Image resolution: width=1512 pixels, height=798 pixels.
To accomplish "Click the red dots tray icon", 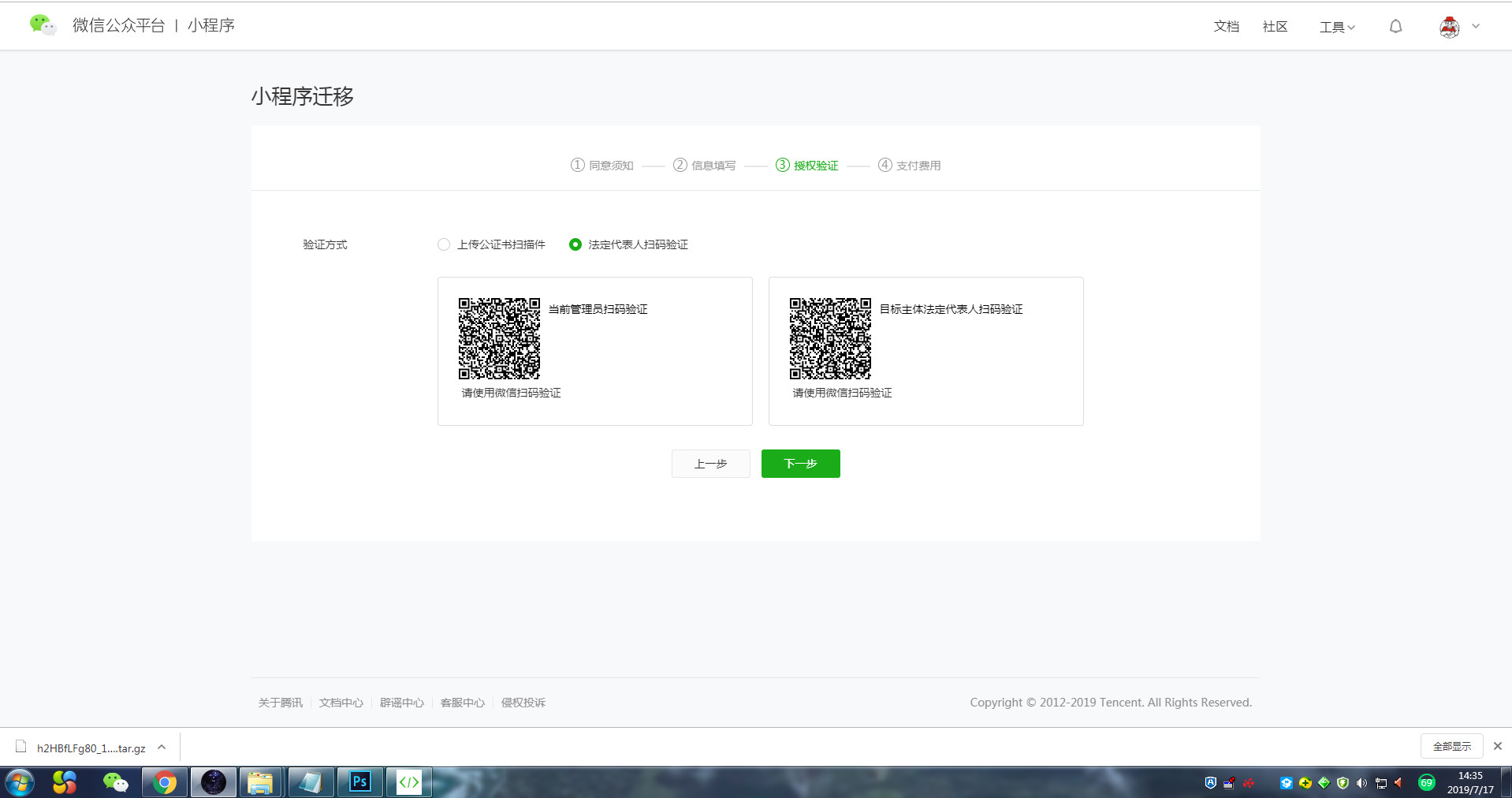I will click(x=1249, y=782).
